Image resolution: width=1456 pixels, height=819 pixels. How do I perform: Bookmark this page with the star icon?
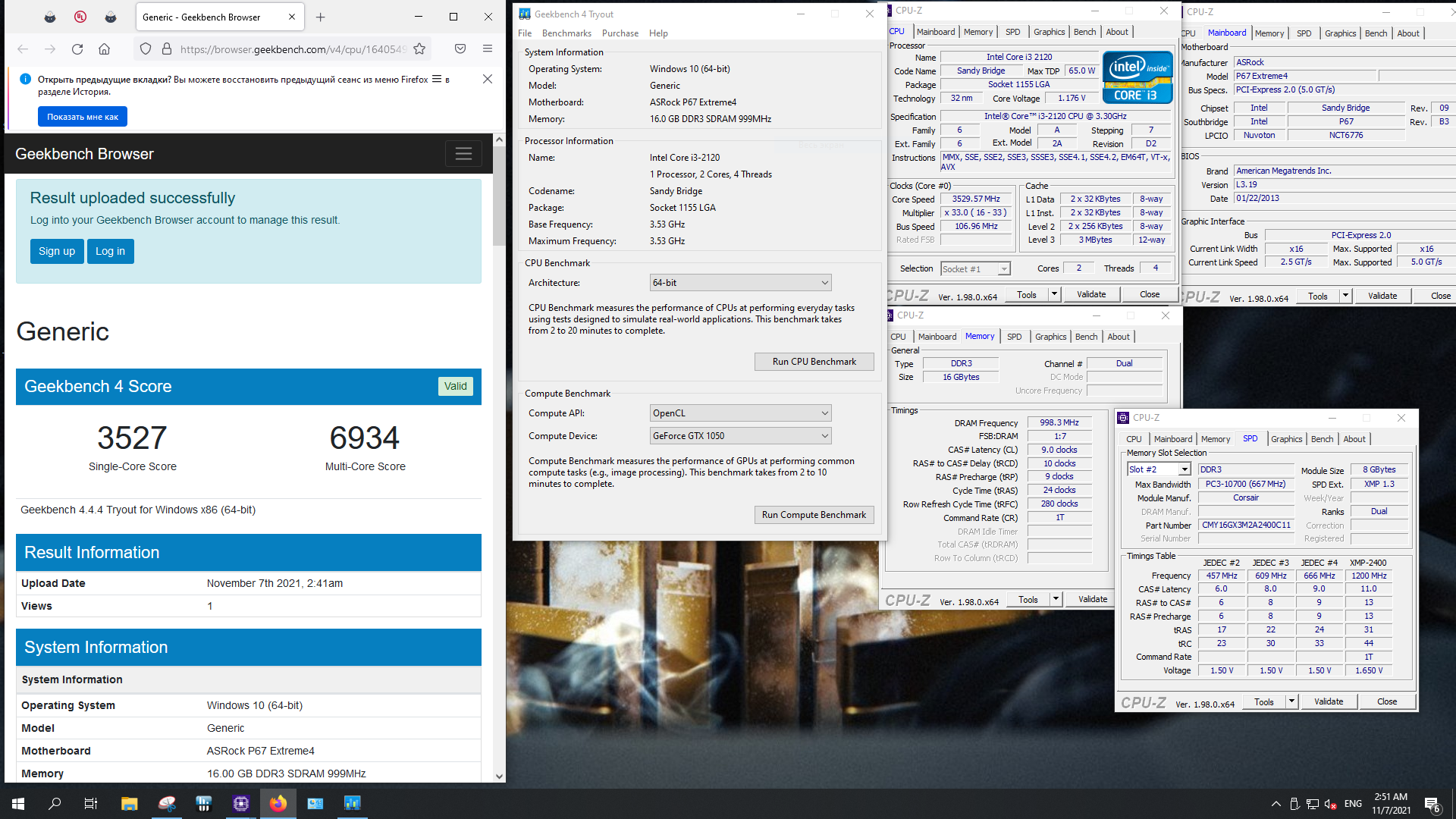click(419, 49)
